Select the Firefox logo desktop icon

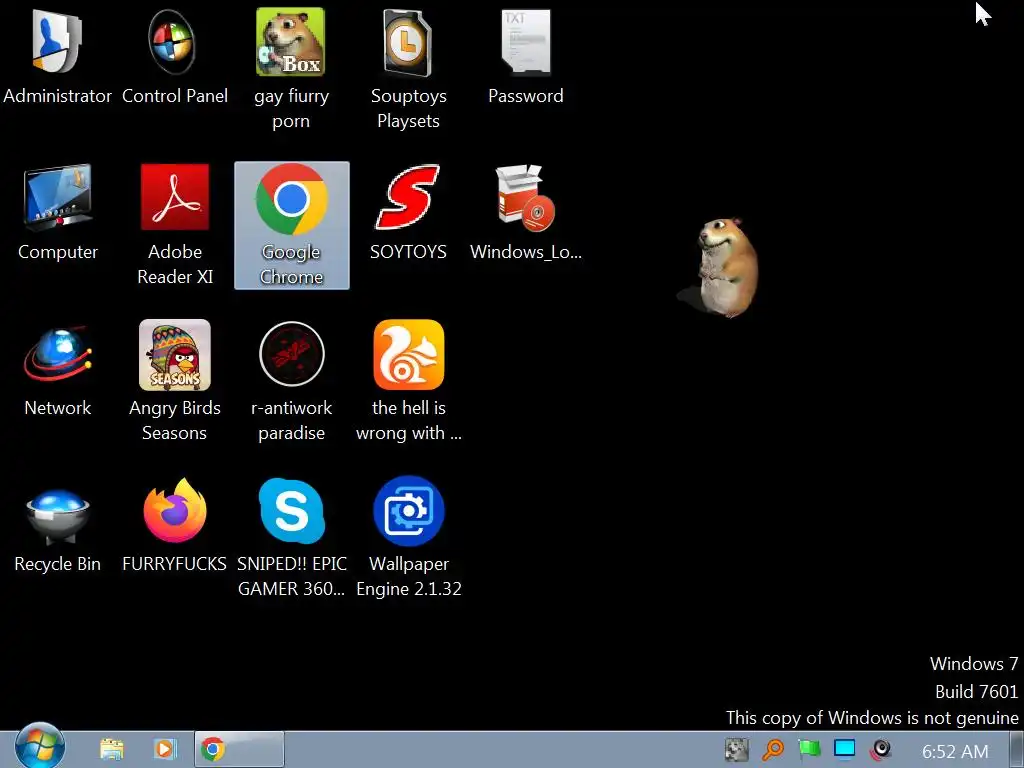point(175,511)
